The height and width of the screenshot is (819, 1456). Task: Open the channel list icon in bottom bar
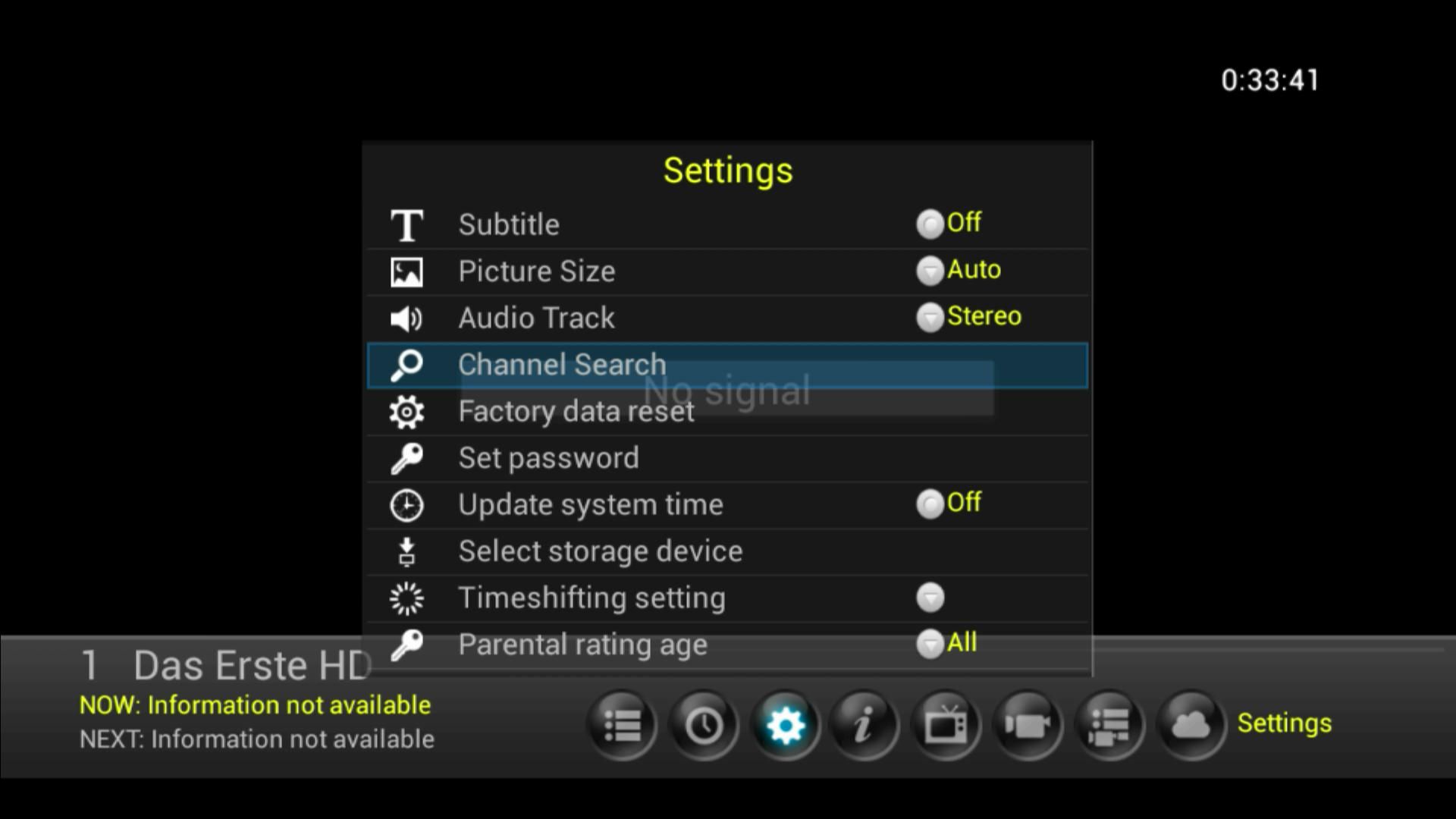(622, 725)
